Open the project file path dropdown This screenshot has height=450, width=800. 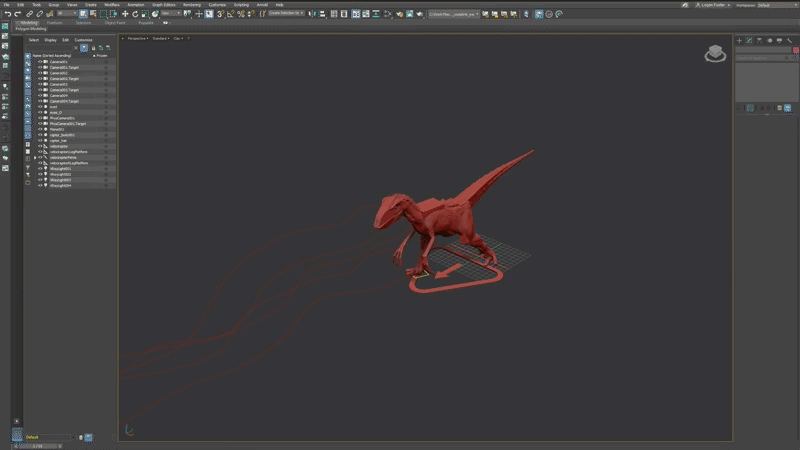[454, 14]
